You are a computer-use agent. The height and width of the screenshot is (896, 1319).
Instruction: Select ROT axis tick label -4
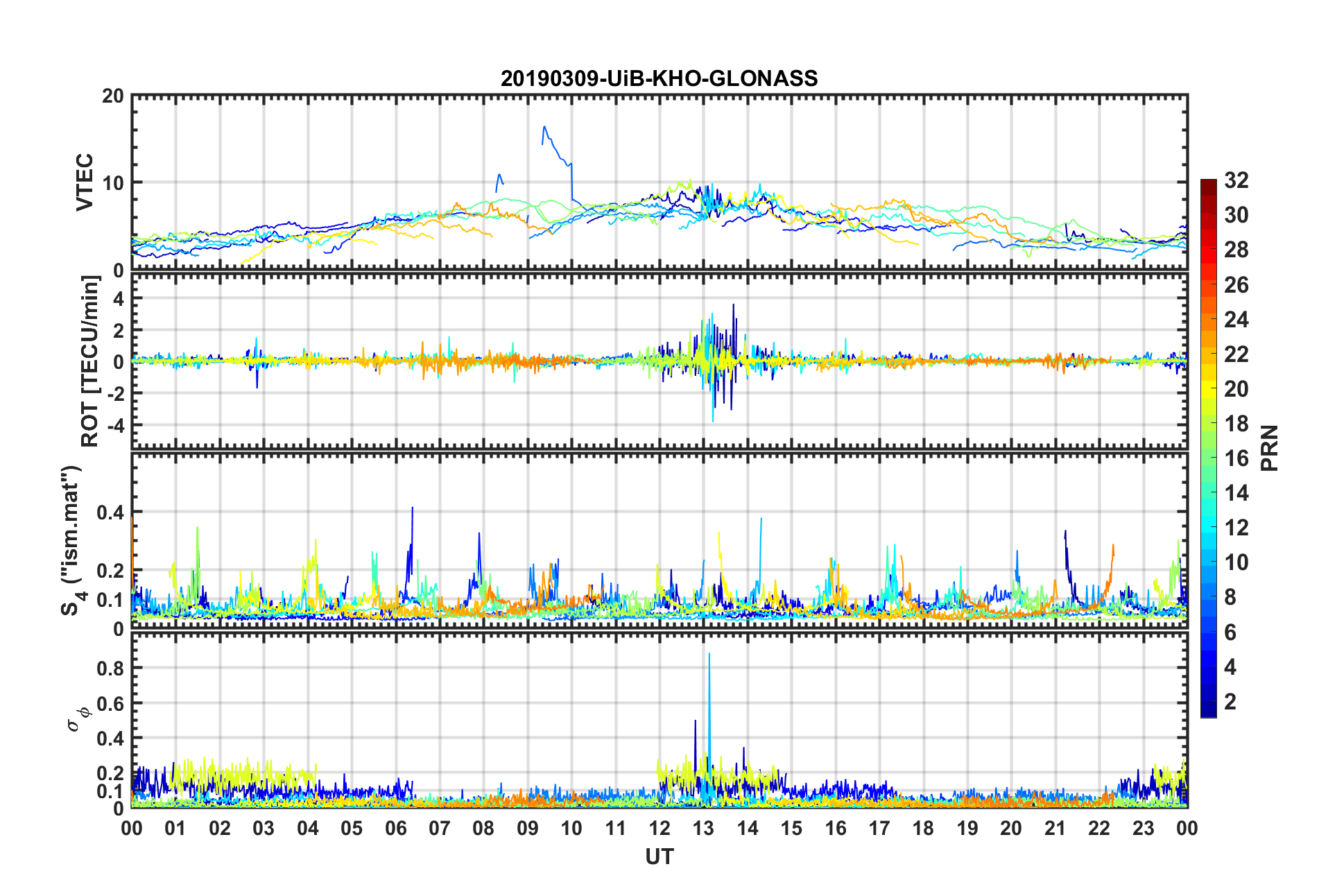115,424
